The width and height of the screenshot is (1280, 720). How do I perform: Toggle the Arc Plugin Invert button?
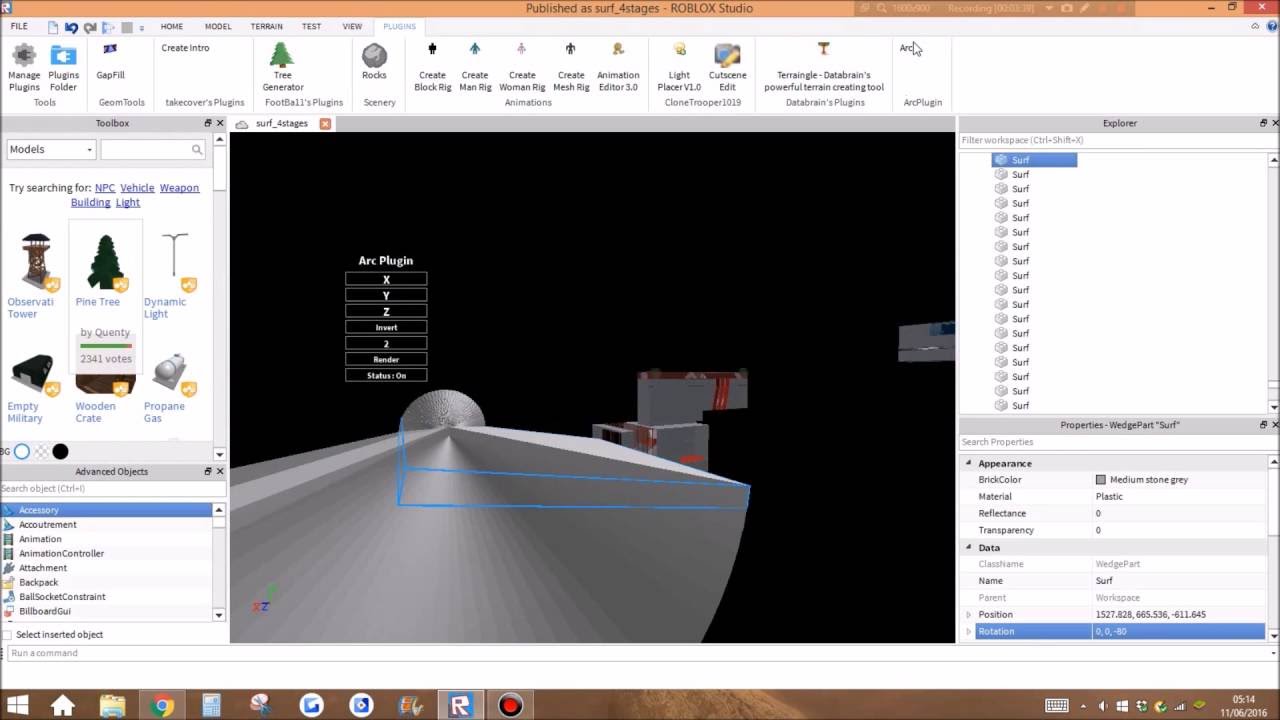click(386, 327)
